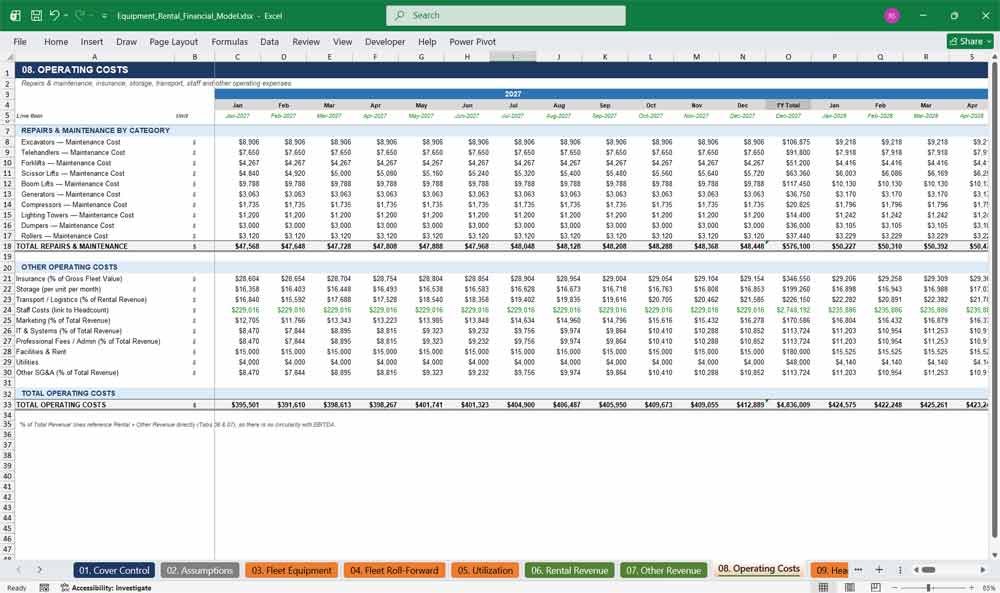Click the zoom in plus button

click(971, 587)
